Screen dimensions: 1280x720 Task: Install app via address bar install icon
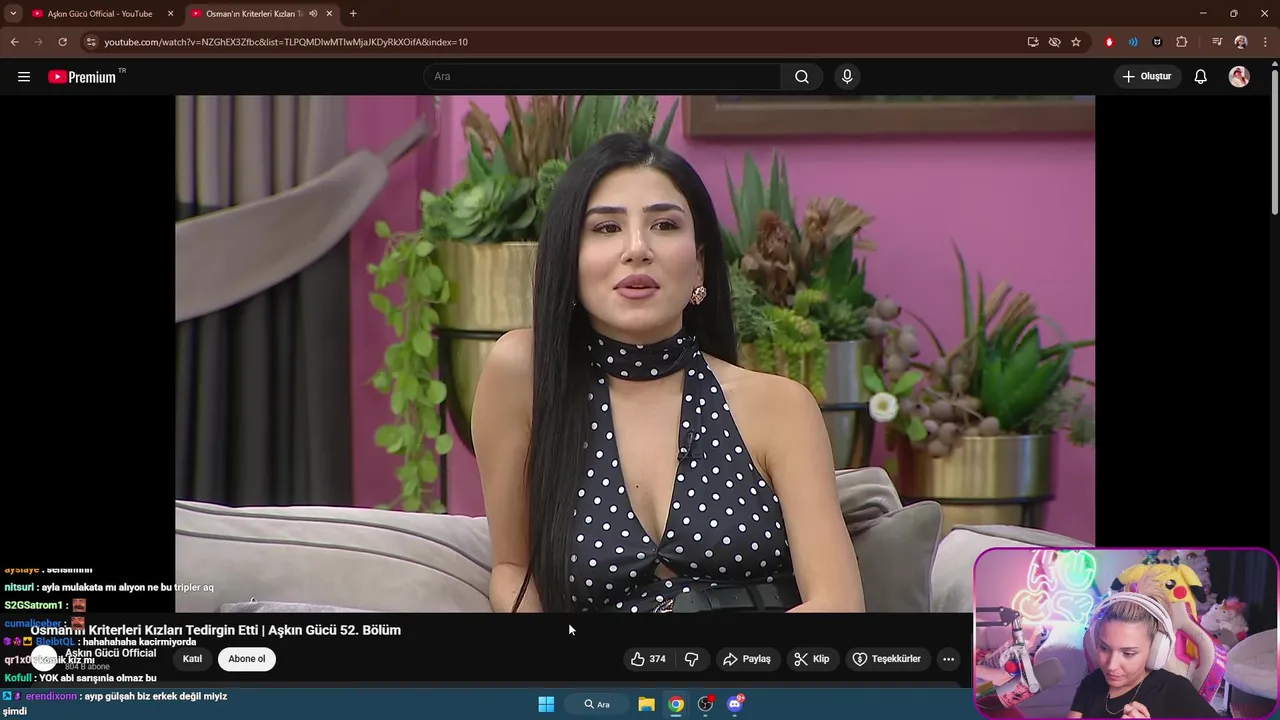point(1033,42)
